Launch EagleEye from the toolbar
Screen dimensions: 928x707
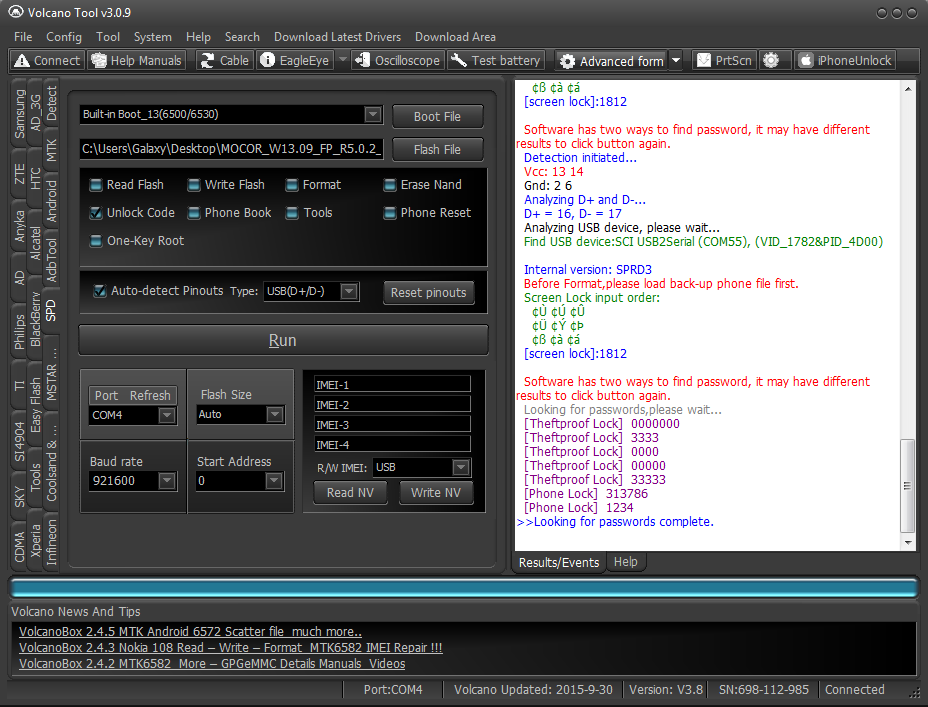pos(294,61)
